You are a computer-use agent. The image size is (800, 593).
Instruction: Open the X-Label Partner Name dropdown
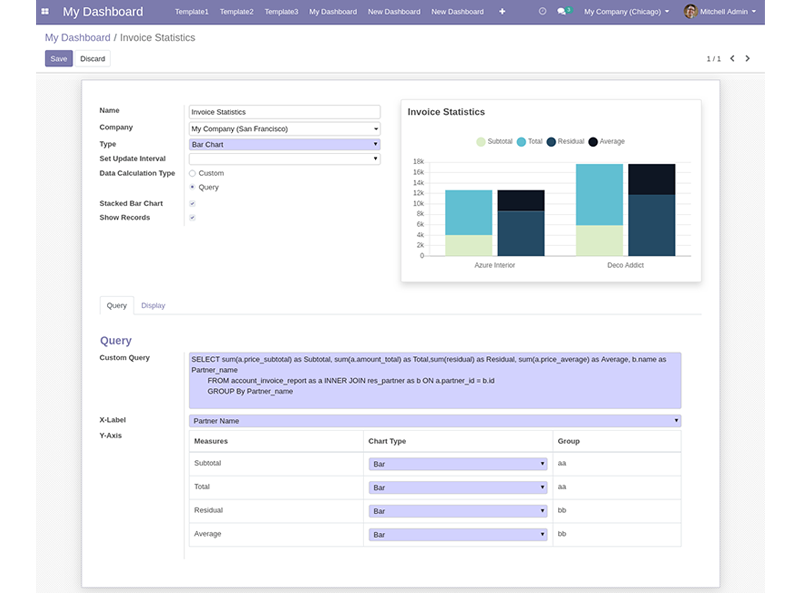tap(434, 421)
